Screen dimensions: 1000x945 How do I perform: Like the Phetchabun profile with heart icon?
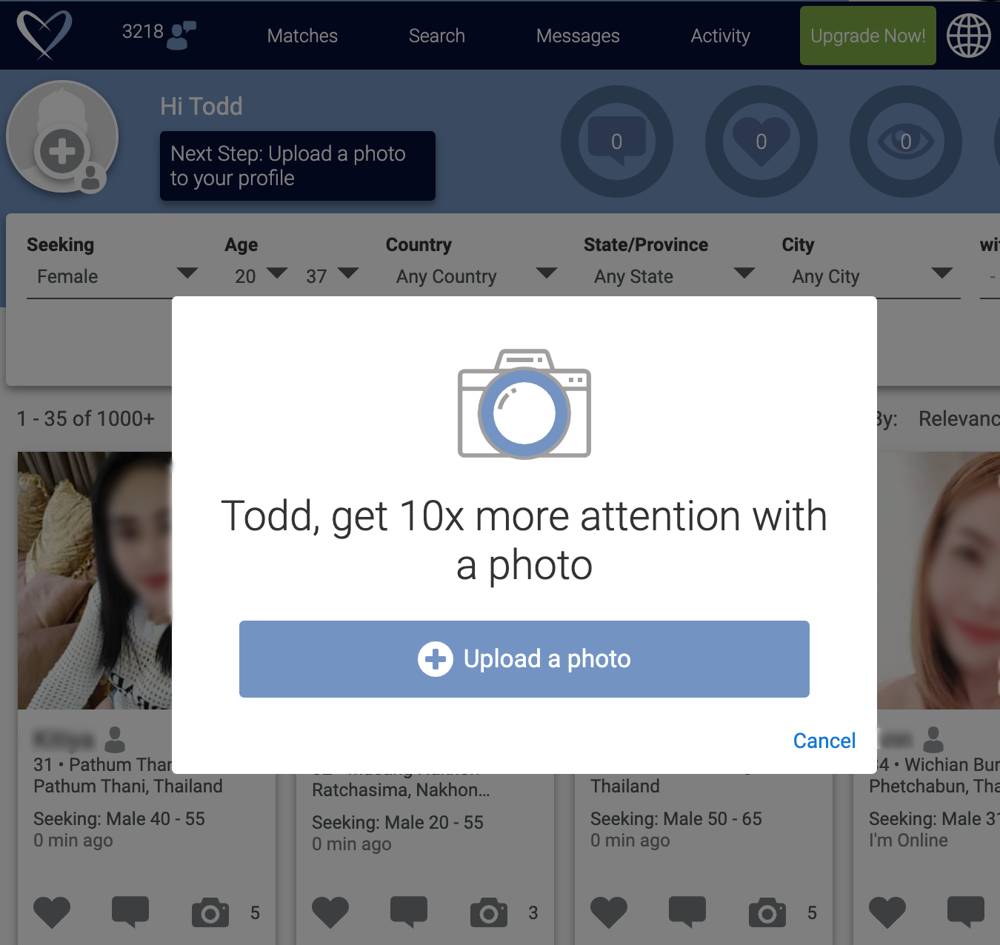point(887,912)
